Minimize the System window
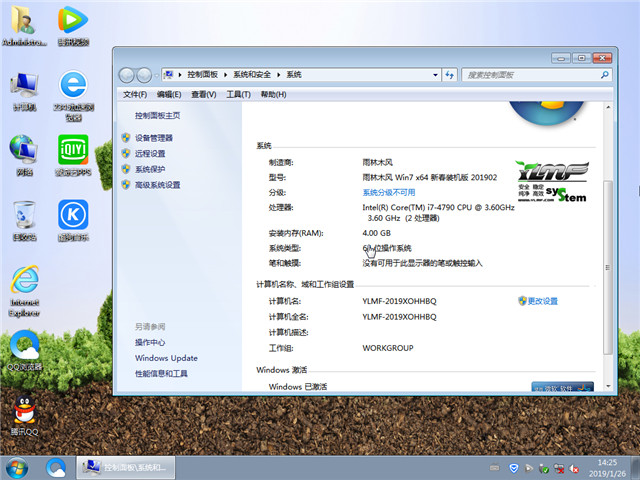Image resolution: width=640 pixels, height=480 pixels. pyautogui.click(x=561, y=58)
